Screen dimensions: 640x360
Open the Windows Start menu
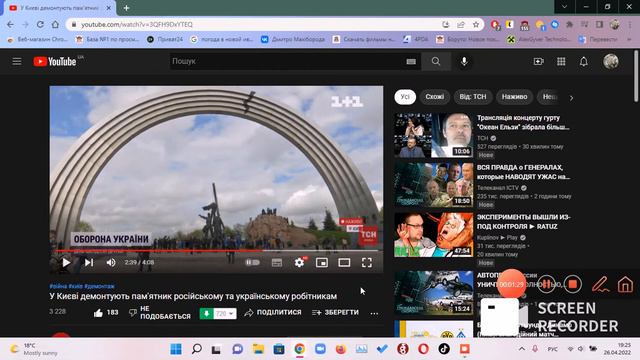176,349
